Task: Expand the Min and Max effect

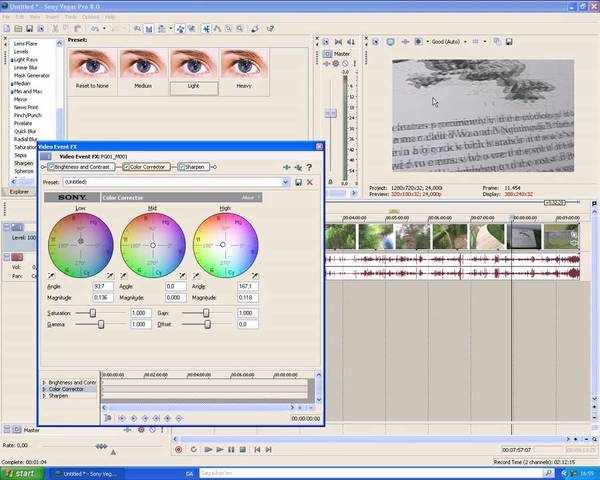Action: [12, 92]
